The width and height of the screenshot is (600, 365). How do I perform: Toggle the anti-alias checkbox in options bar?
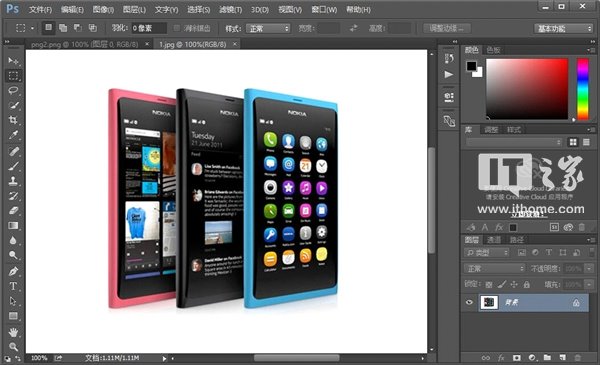[x=176, y=28]
